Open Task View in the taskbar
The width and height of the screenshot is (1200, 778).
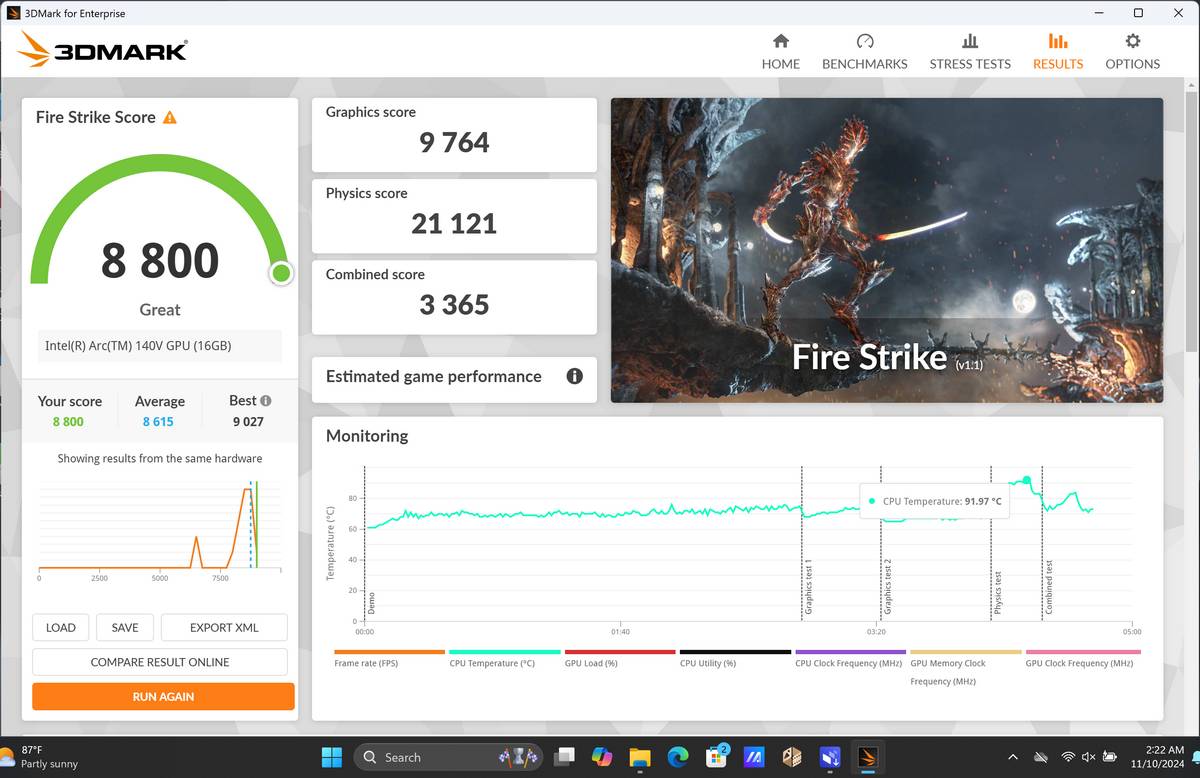pyautogui.click(x=565, y=757)
